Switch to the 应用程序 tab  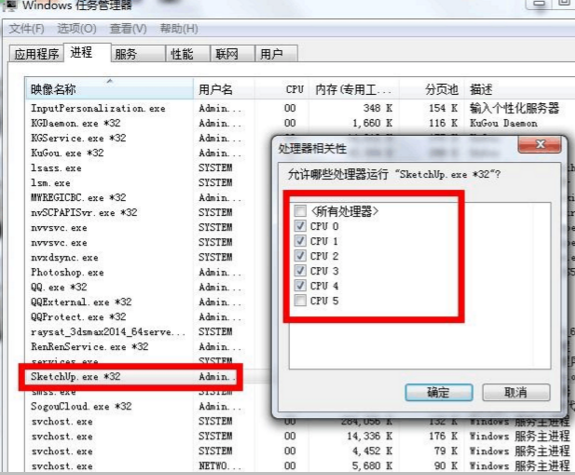click(36, 54)
